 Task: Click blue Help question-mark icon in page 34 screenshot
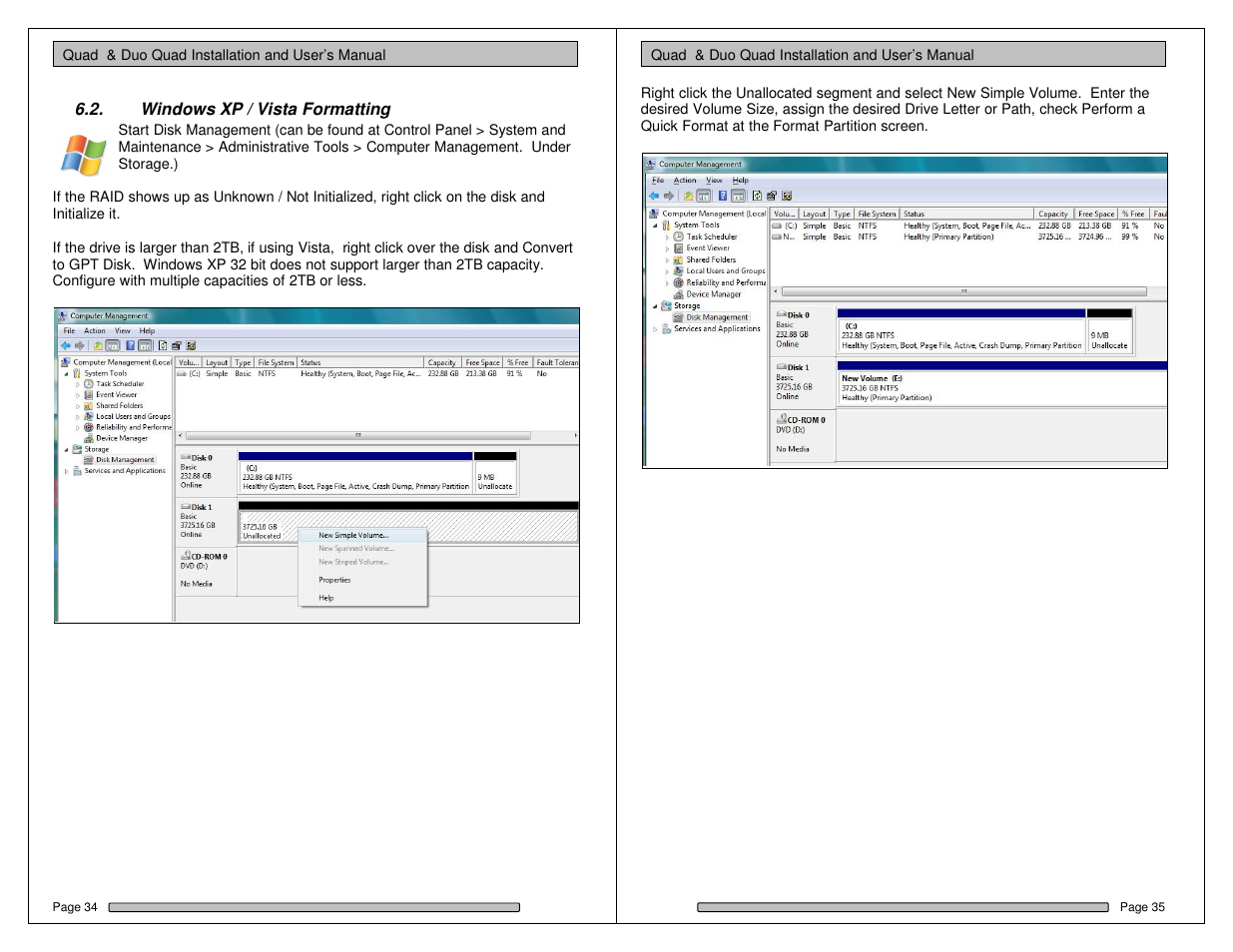pos(130,345)
